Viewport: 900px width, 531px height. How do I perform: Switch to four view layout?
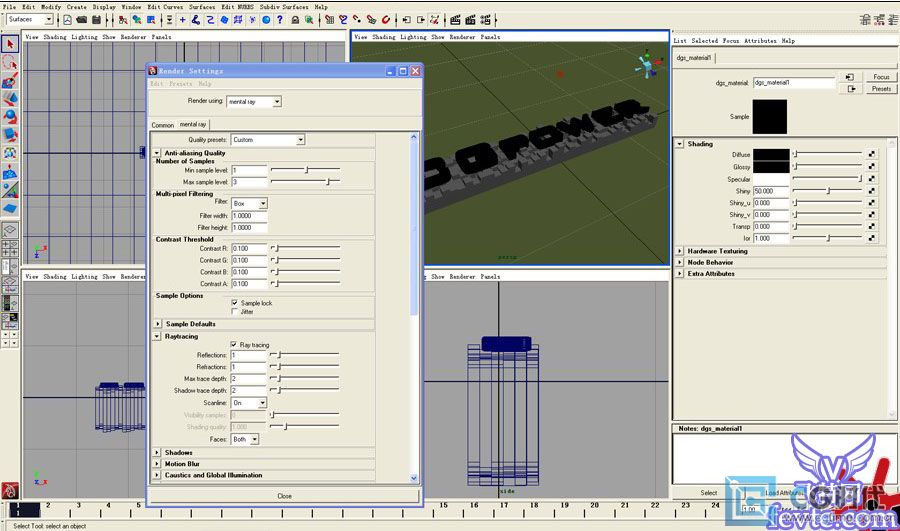point(10,249)
